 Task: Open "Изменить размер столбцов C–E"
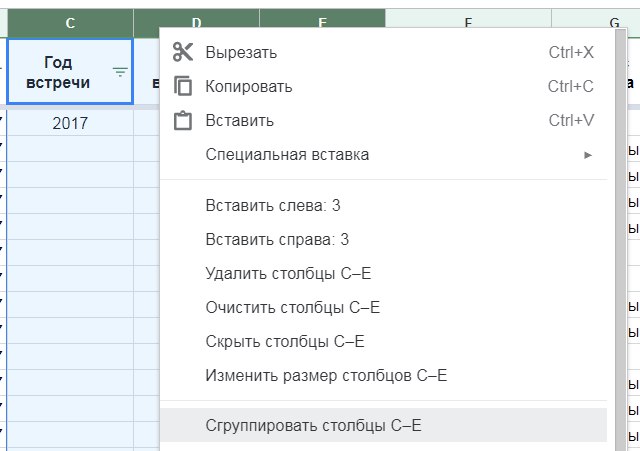pos(325,376)
